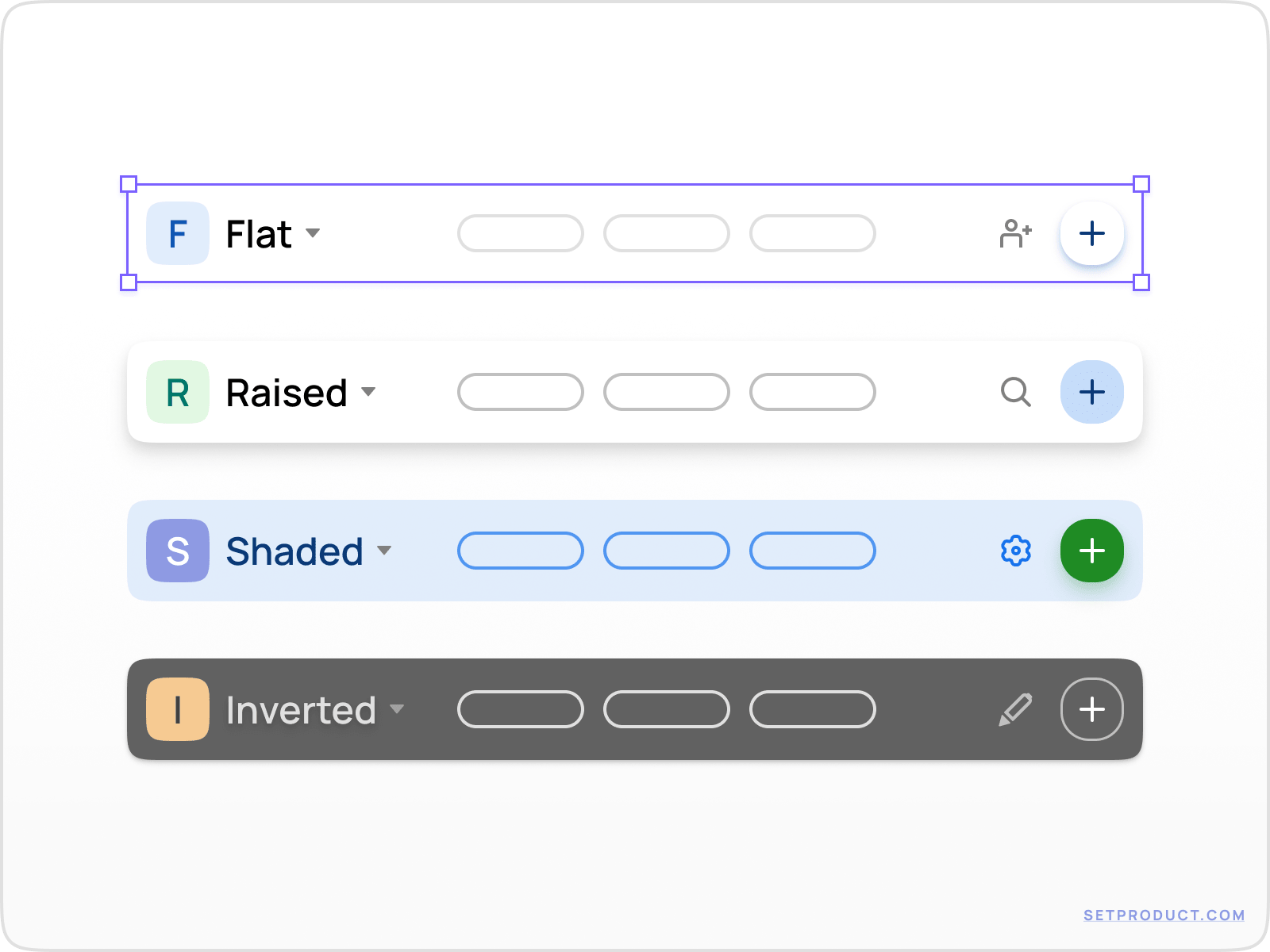Click the orange I avatar in the Inverted bar
Viewport: 1270px width, 952px height.
coord(178,709)
